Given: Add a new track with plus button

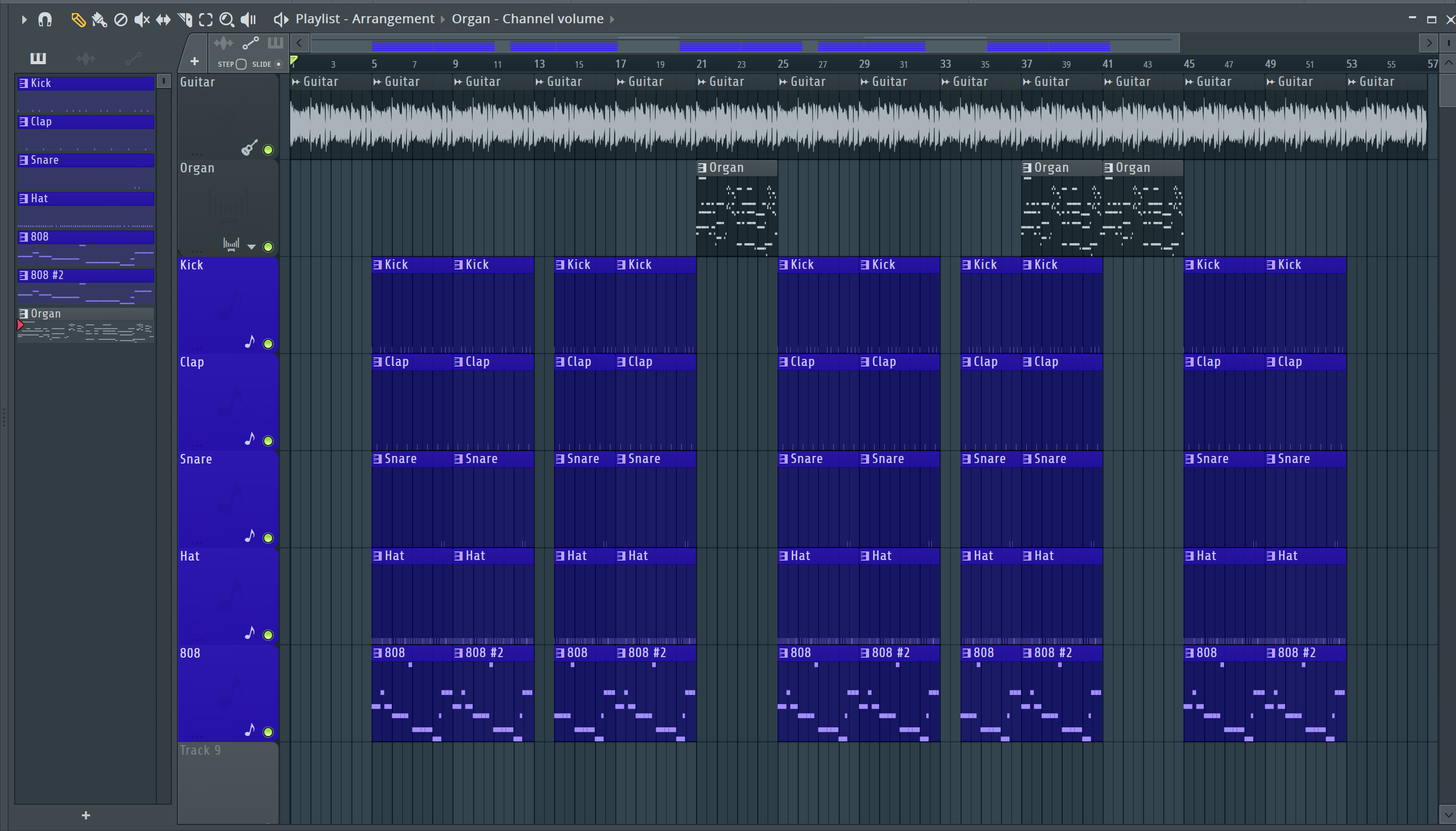Looking at the screenshot, I should (194, 62).
